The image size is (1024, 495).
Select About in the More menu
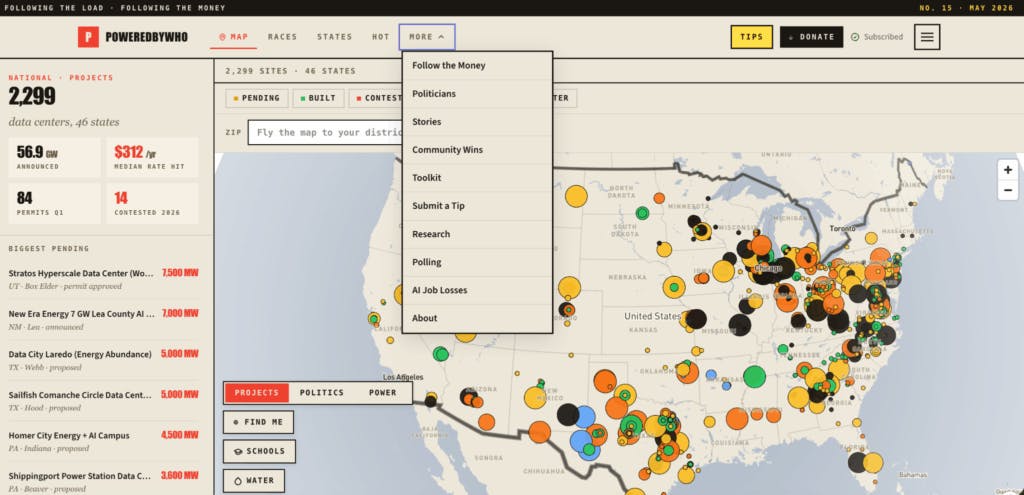click(477, 318)
